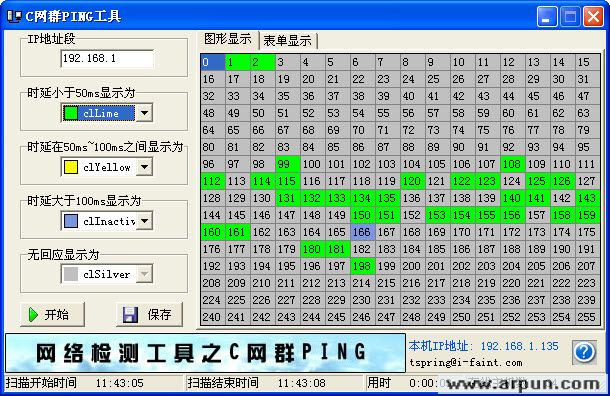Click the silver color swatch
The width and height of the screenshot is (610, 396).
click(71, 275)
